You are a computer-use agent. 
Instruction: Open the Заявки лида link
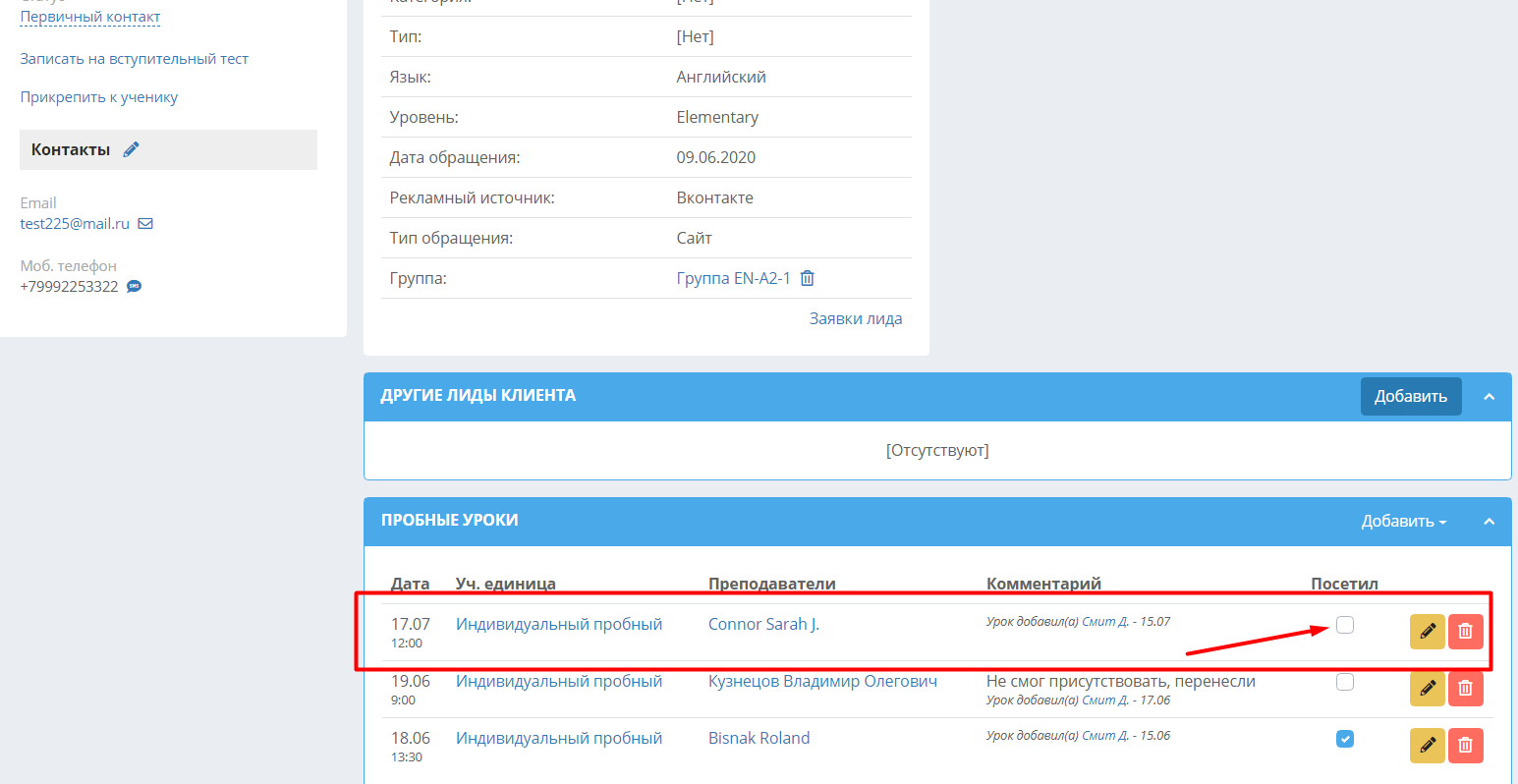point(856,318)
